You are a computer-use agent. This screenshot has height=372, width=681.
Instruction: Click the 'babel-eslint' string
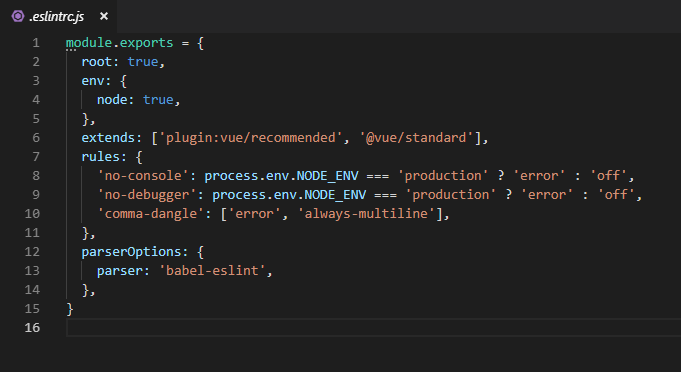212,271
